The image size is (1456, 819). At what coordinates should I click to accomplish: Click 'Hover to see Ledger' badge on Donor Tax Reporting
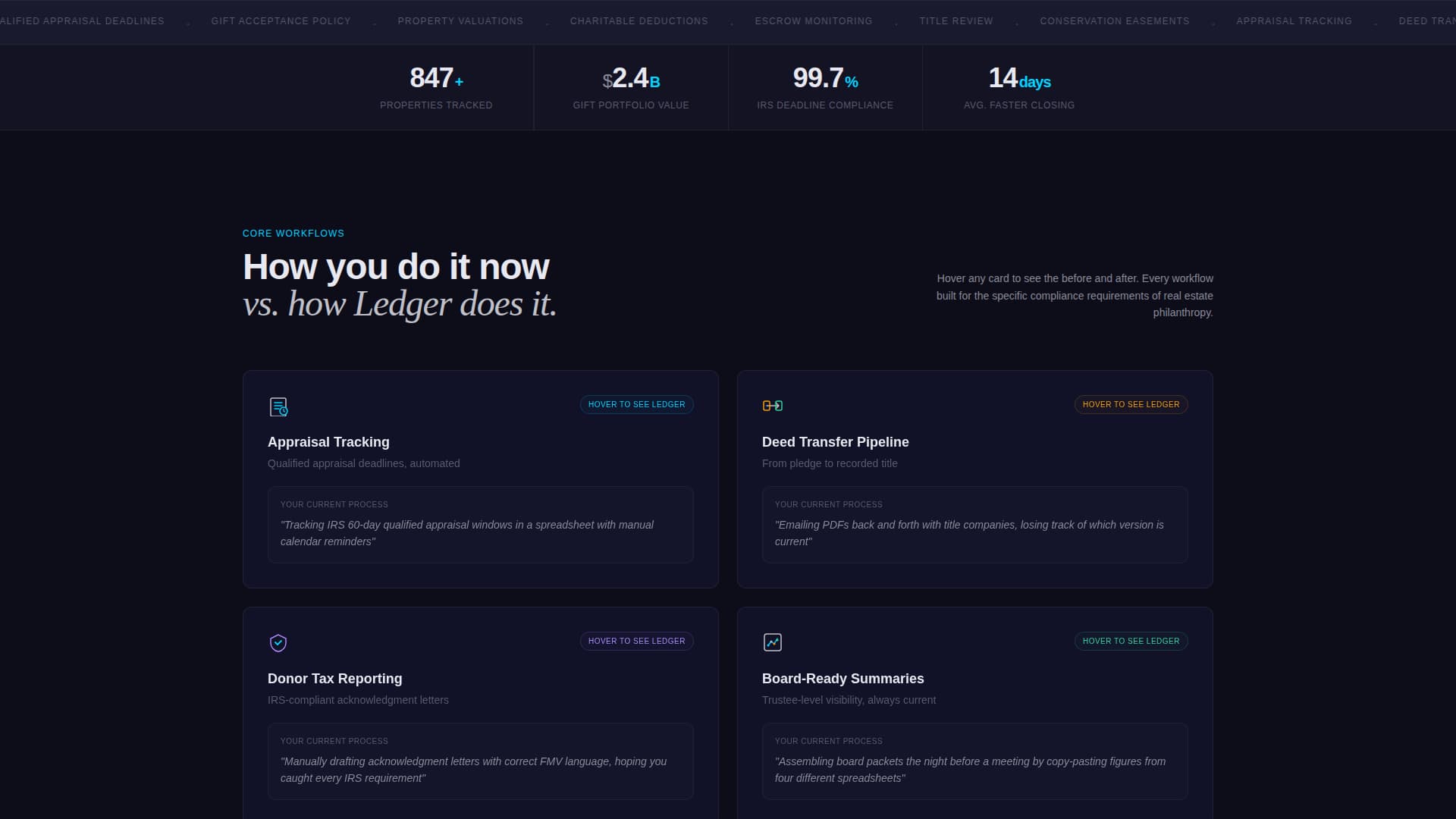point(637,642)
